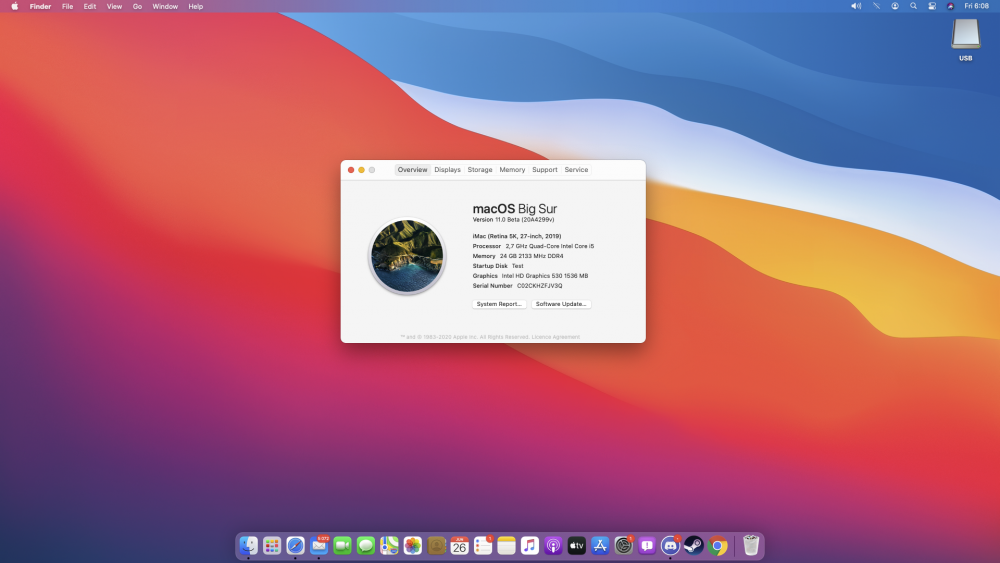Open Reminders from the Dock
The height and width of the screenshot is (563, 1000).
coord(483,546)
